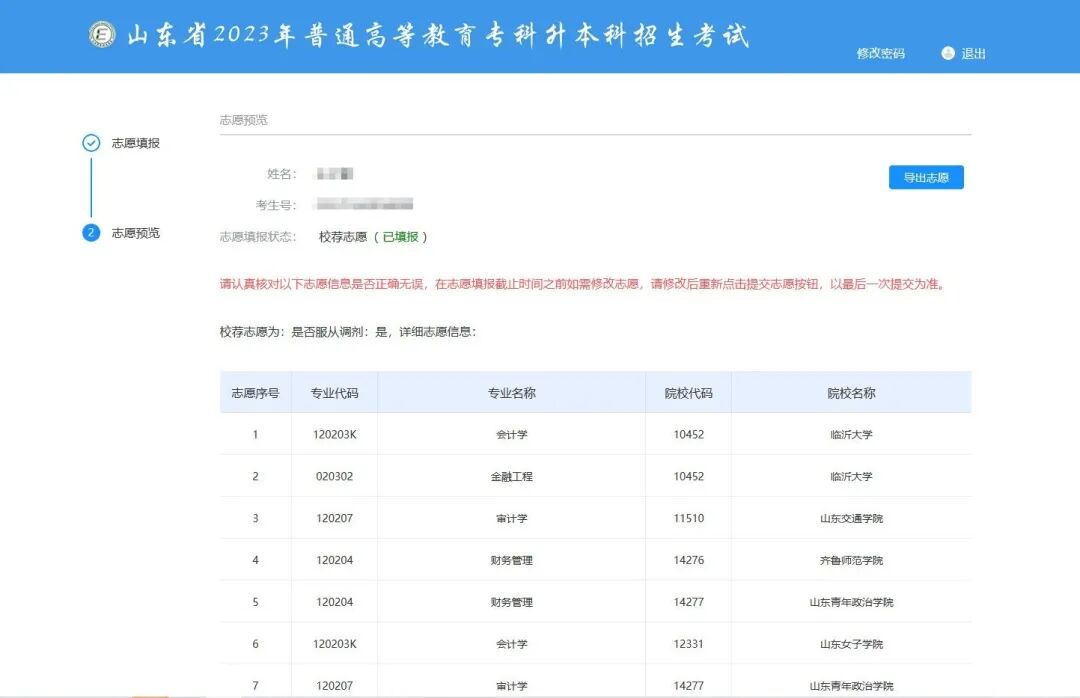Viewport: 1080px width, 698px height.
Task: Click the 志愿序号 column header
Action: [x=256, y=393]
